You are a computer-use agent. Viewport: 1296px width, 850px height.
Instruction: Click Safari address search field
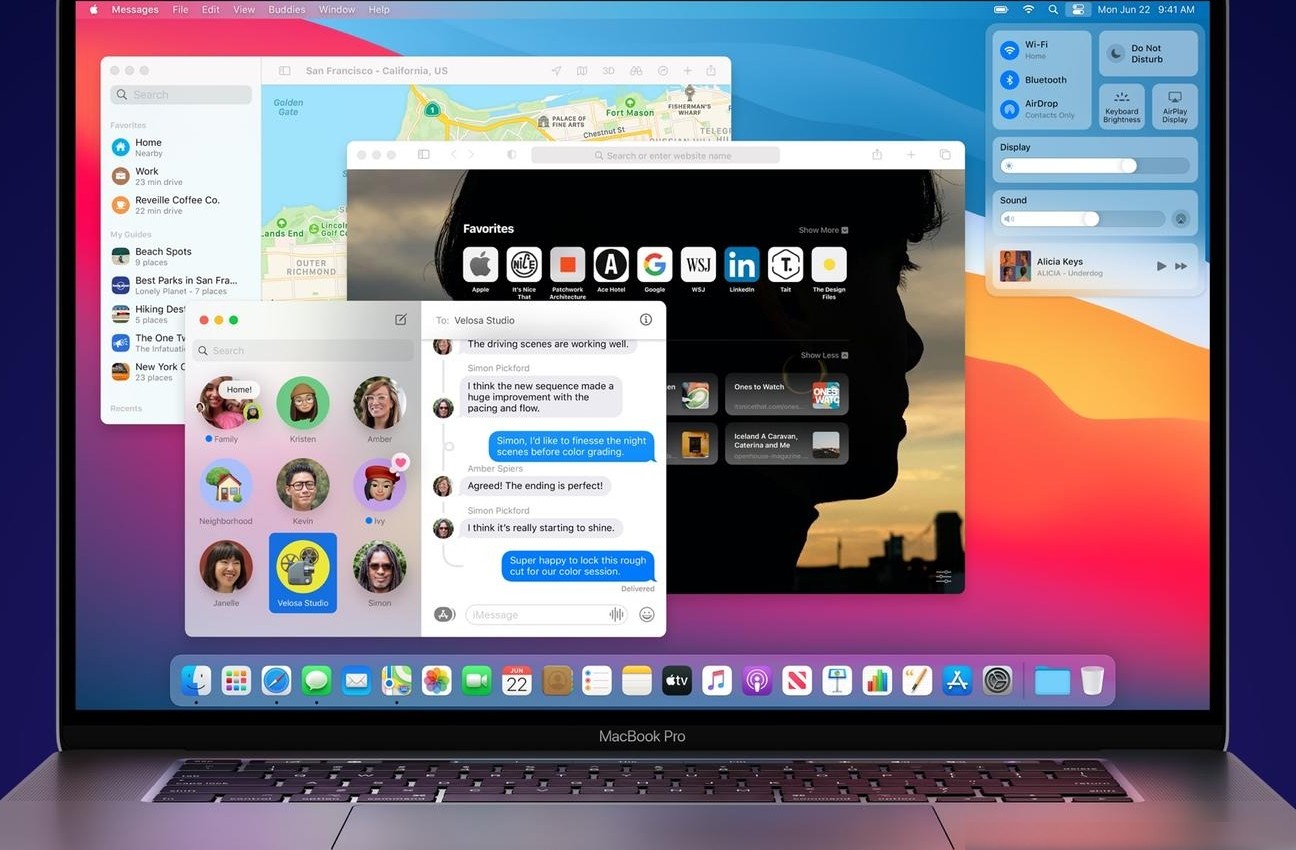[655, 155]
